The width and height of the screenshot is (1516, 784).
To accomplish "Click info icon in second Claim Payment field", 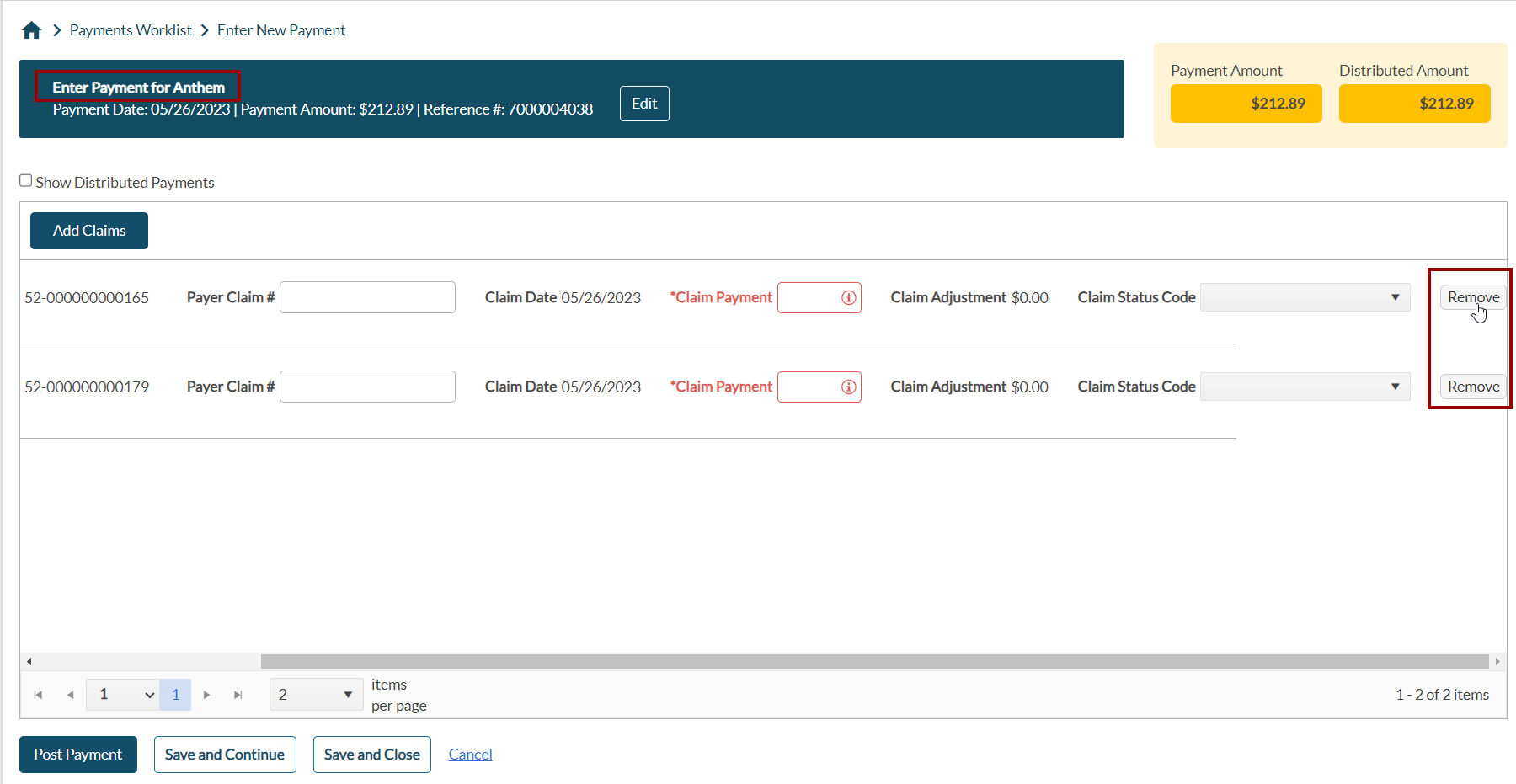I will (848, 387).
